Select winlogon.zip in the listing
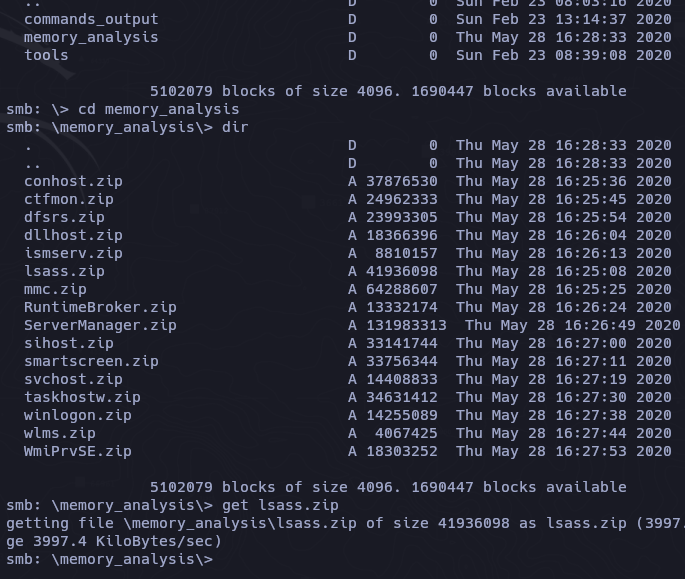685x579 pixels. (x=78, y=415)
